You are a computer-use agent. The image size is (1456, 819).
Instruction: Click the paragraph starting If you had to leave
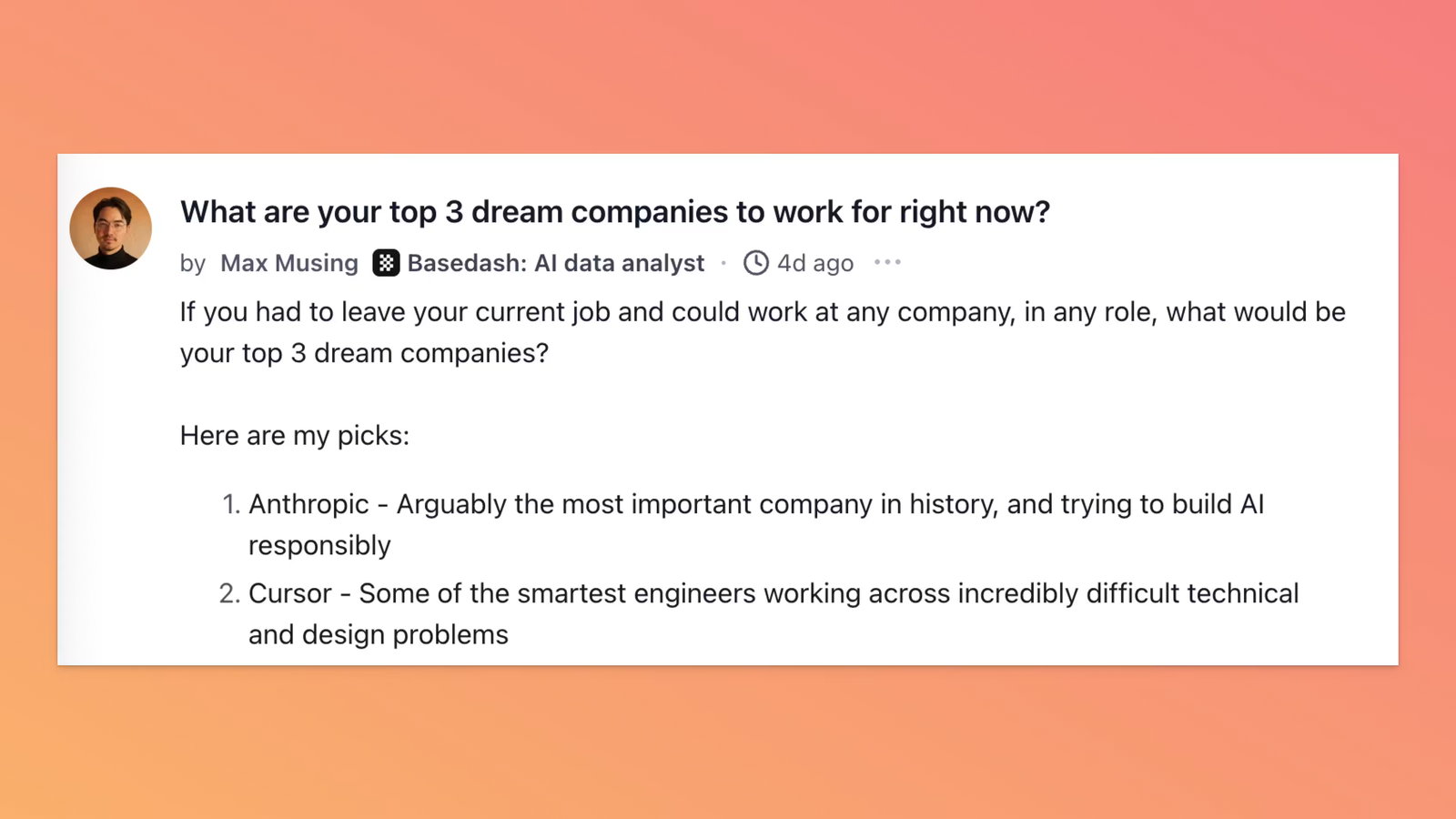[x=763, y=332]
